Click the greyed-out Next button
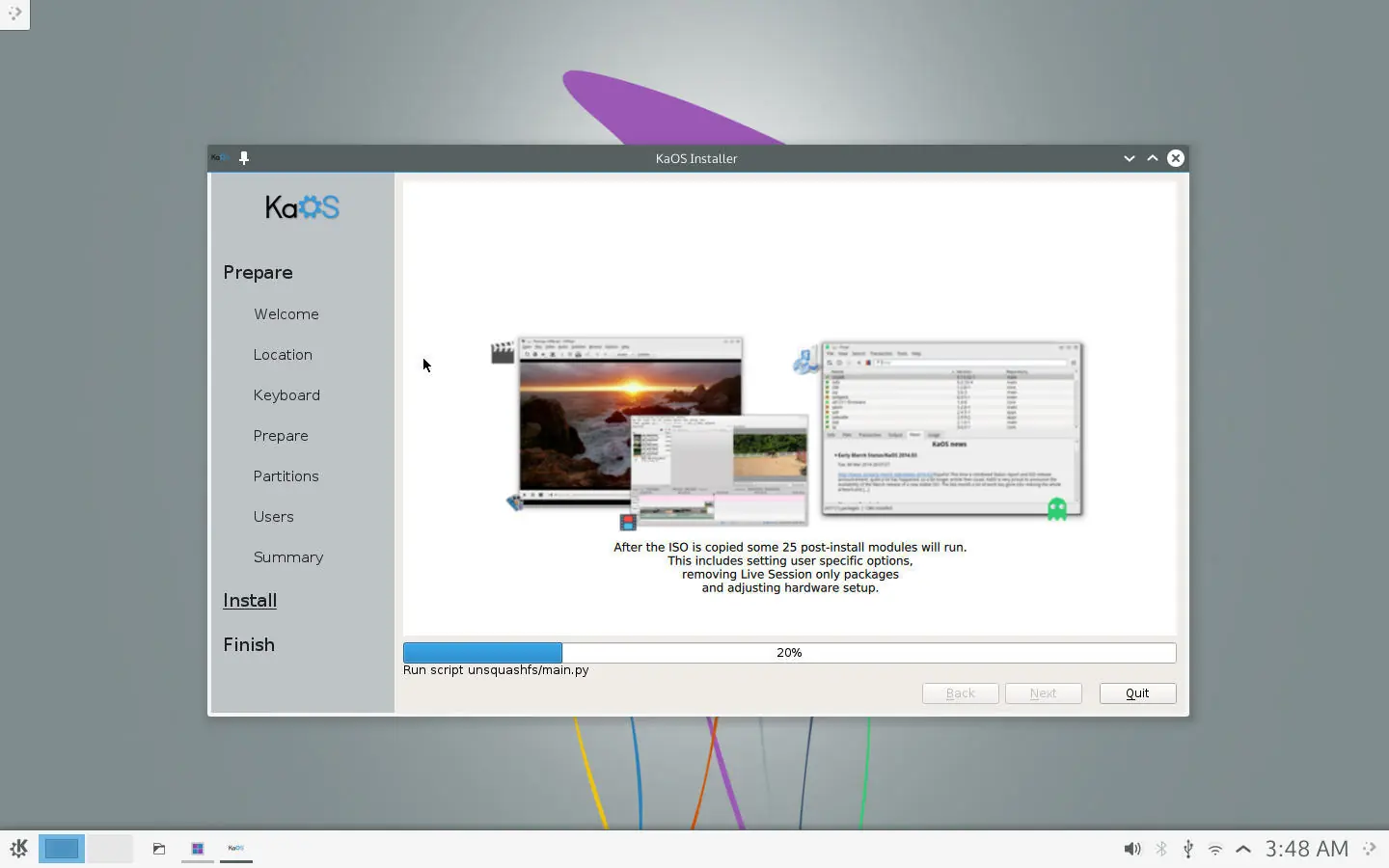This screenshot has height=868, width=1389. (1043, 693)
